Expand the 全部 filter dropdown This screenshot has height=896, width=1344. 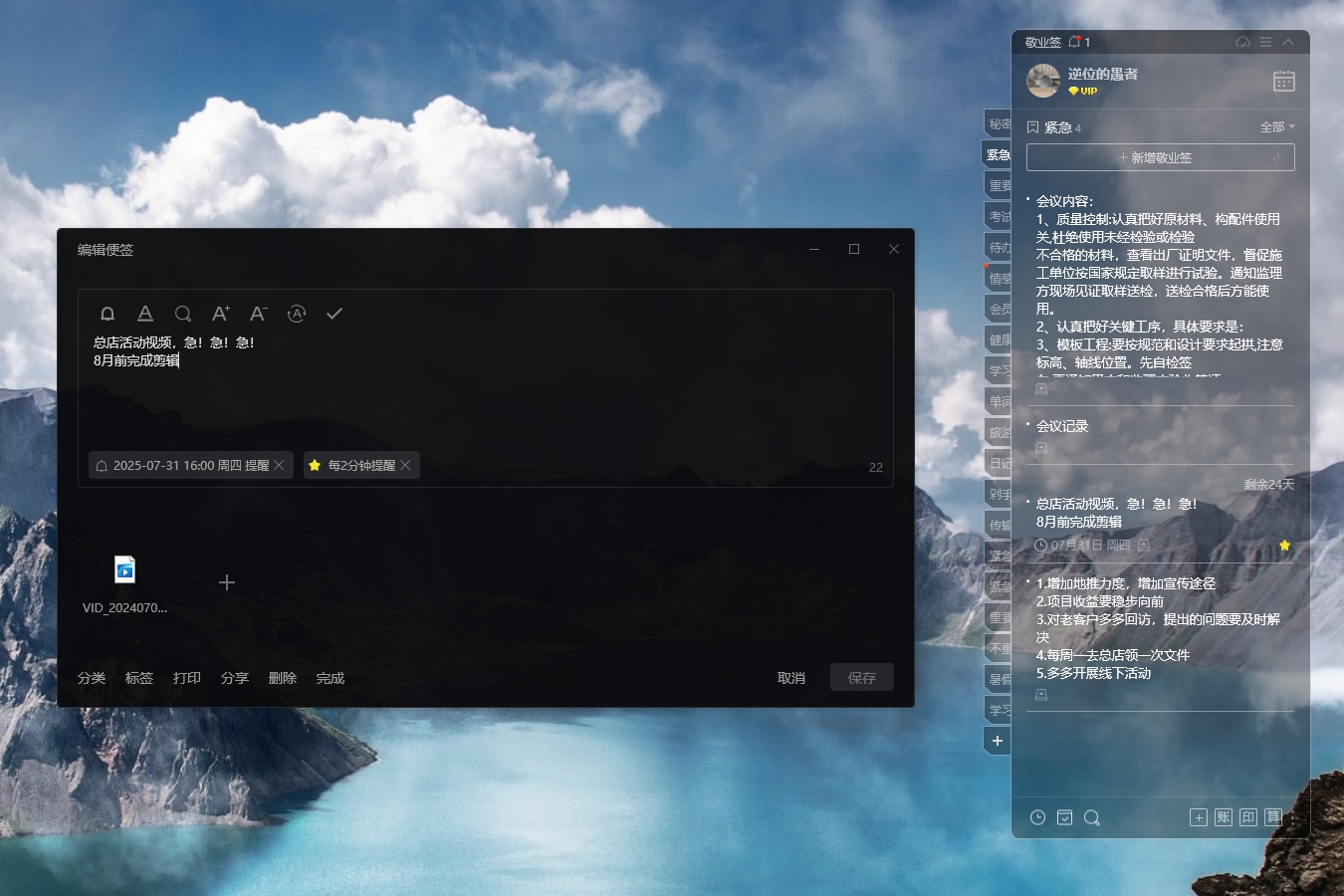(x=1277, y=127)
